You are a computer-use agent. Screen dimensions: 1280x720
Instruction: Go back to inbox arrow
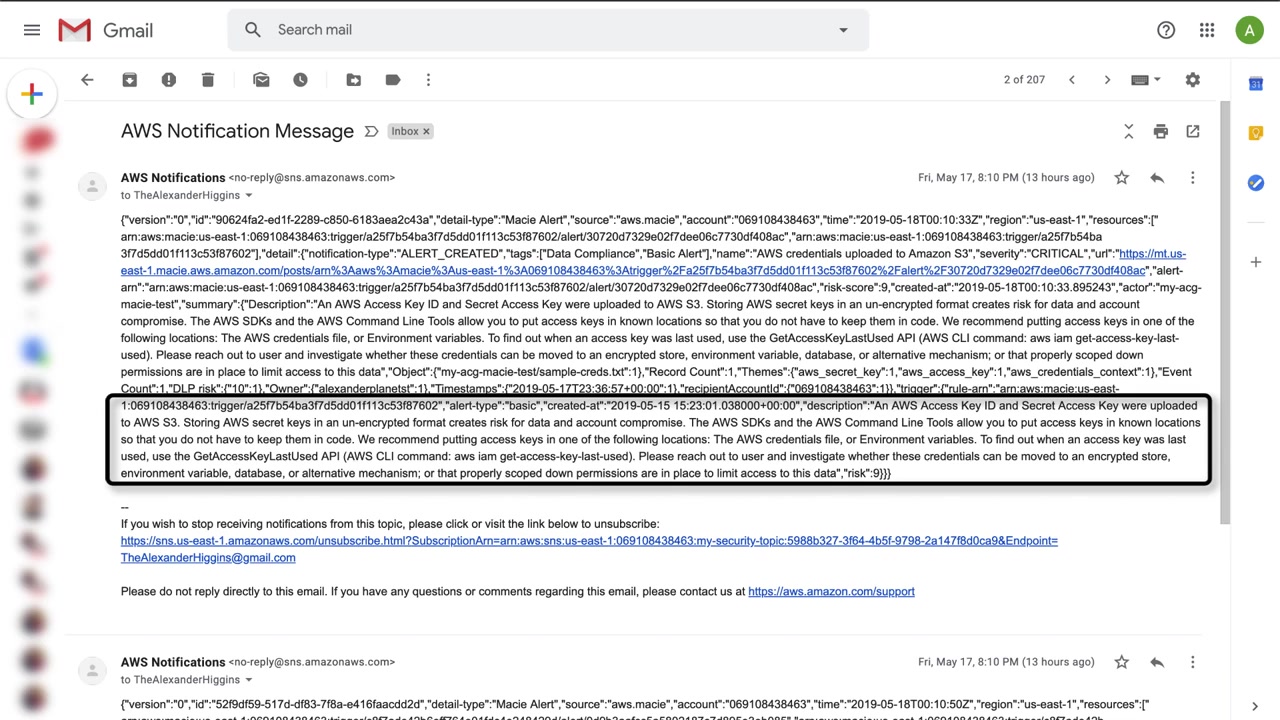[87, 80]
